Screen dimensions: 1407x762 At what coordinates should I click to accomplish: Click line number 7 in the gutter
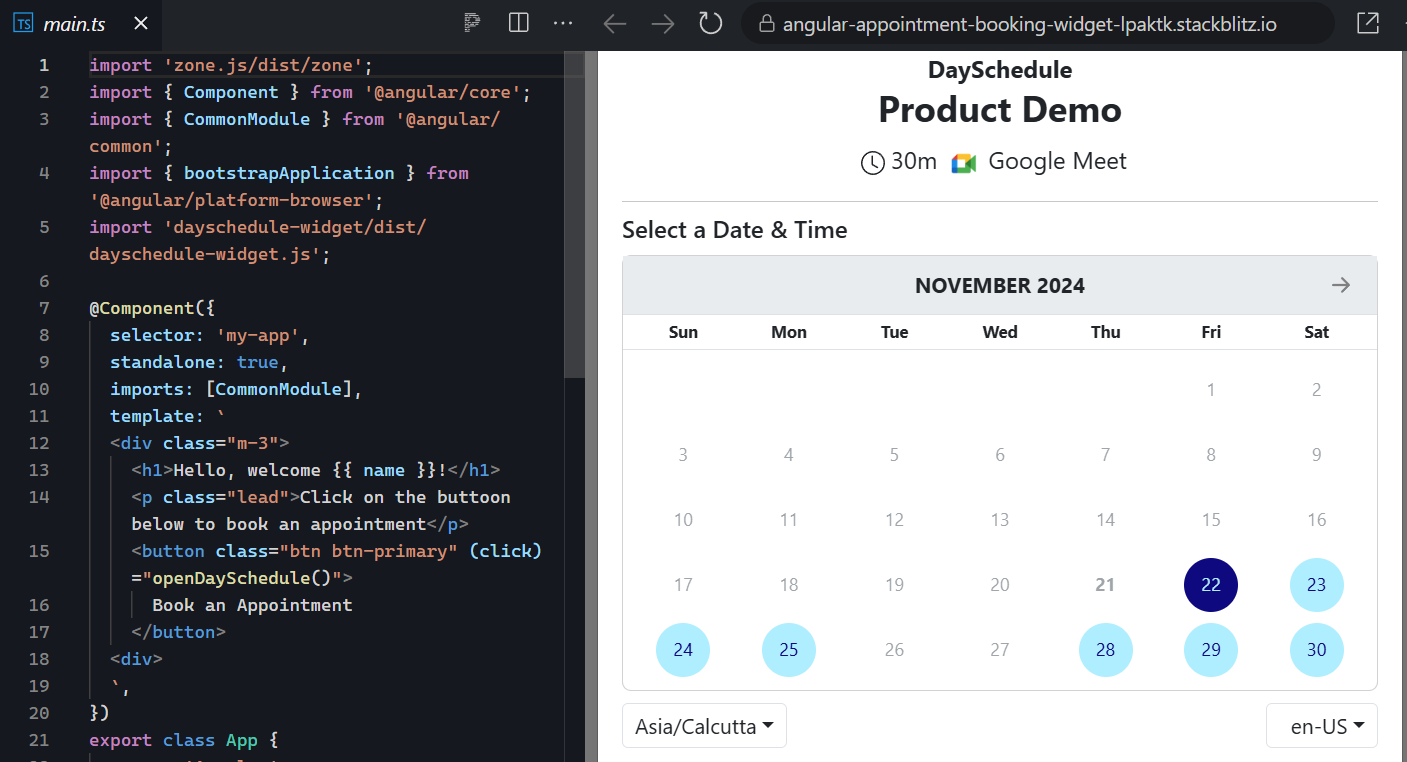tap(43, 308)
